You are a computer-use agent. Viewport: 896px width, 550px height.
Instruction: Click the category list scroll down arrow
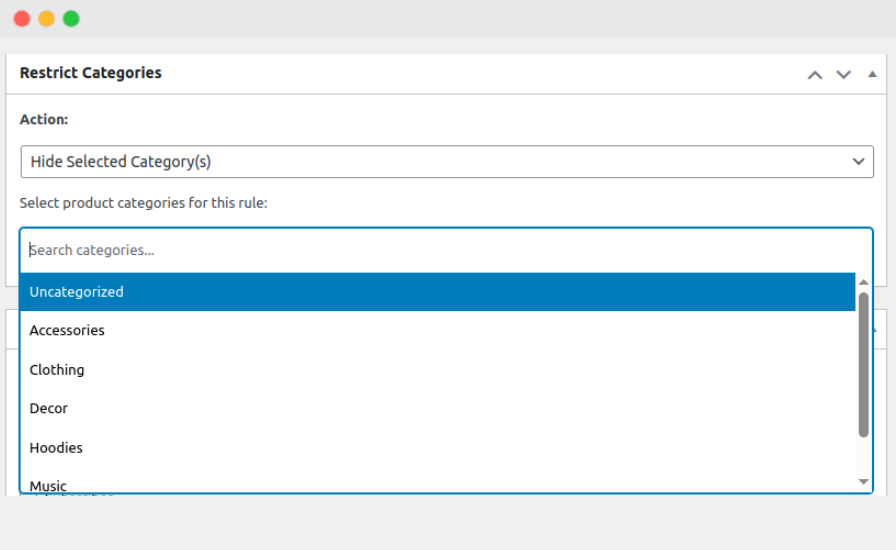(x=864, y=482)
